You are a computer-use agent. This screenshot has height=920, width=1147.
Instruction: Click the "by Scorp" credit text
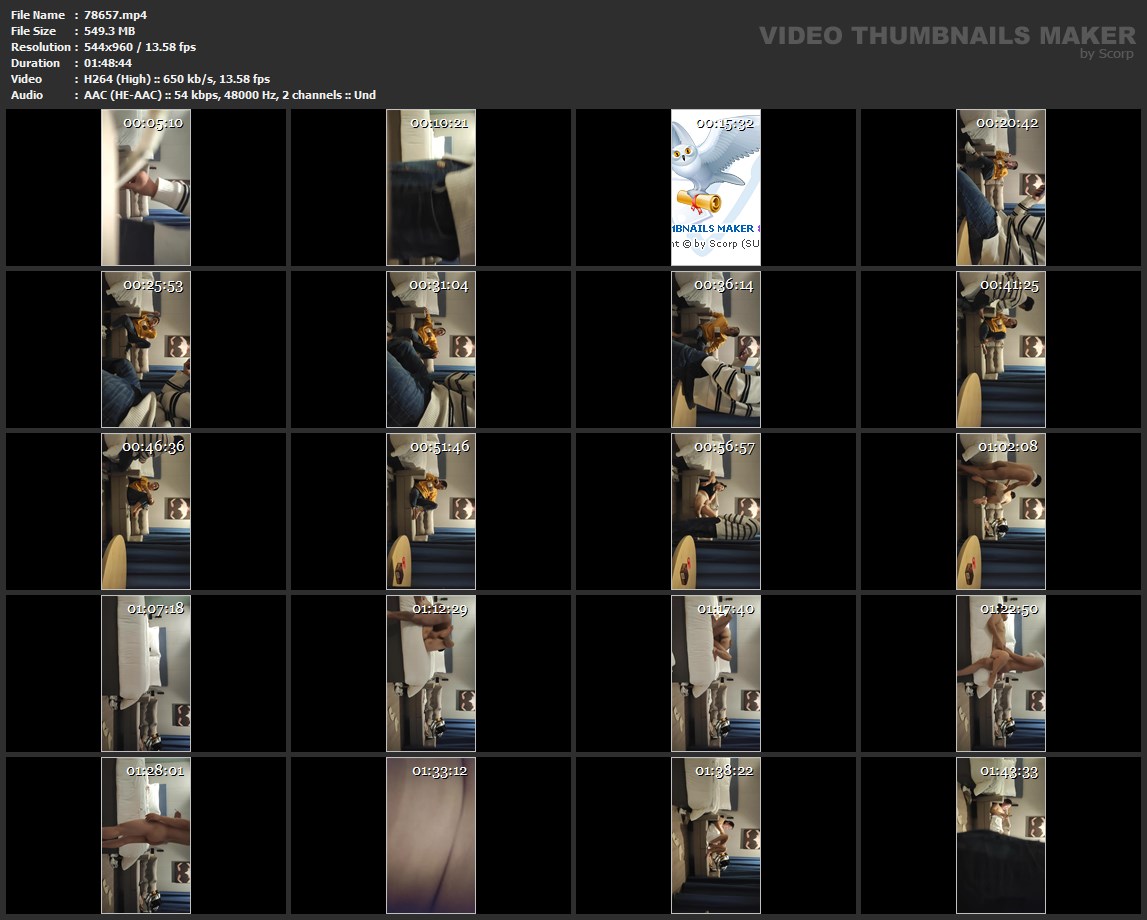click(1107, 54)
